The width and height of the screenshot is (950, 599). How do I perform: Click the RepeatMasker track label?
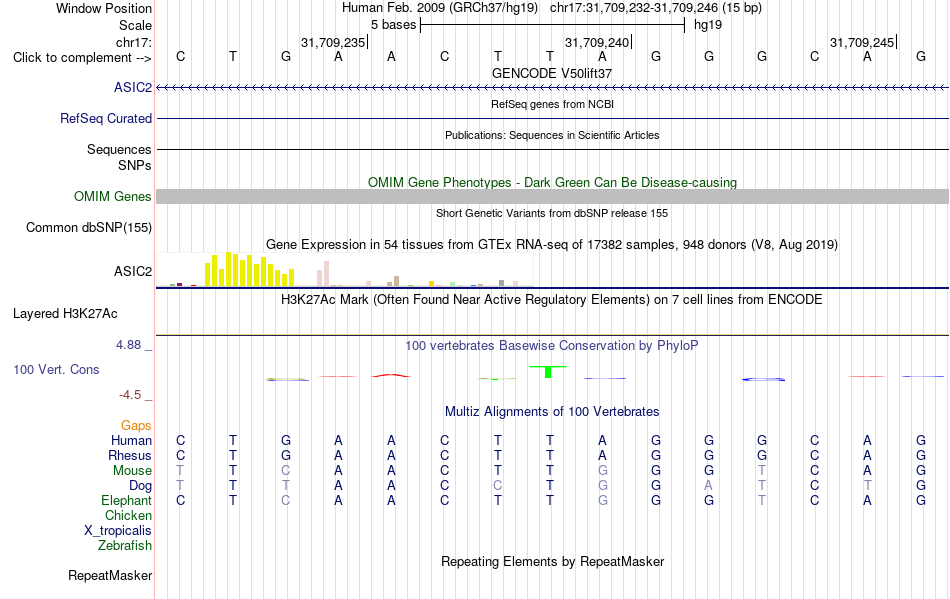(110, 575)
